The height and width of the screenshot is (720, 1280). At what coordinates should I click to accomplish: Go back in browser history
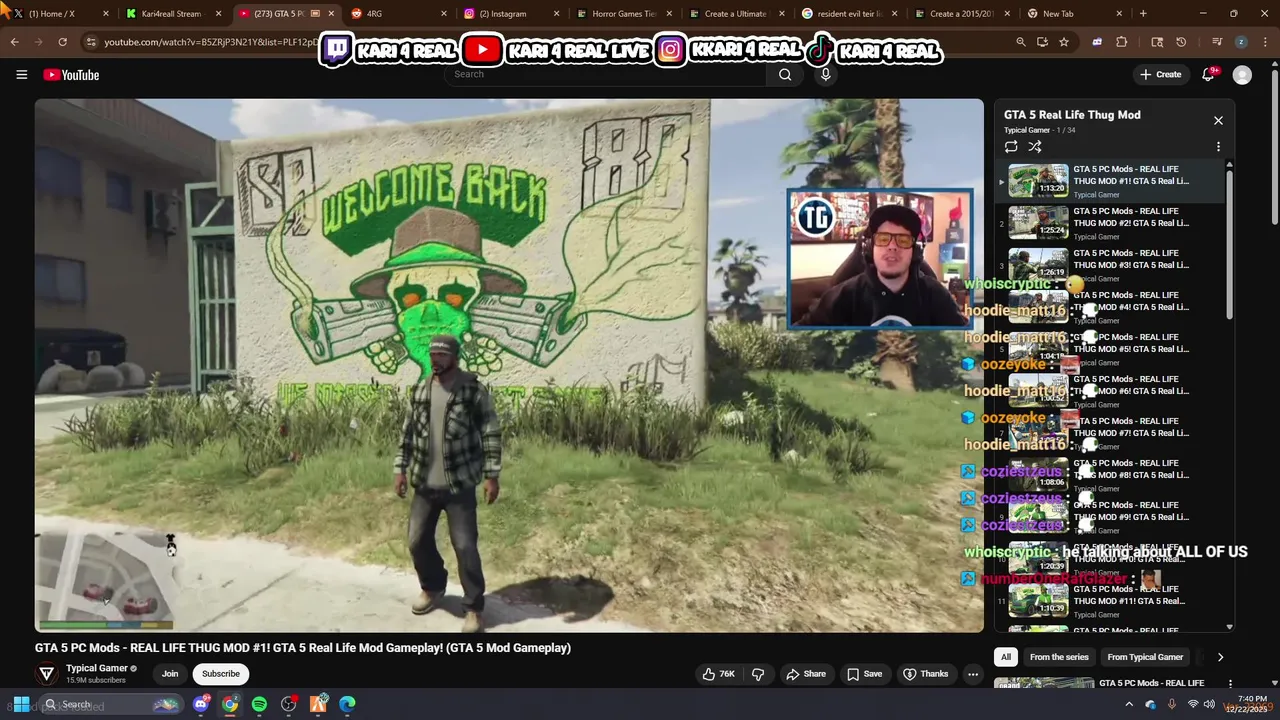[14, 42]
